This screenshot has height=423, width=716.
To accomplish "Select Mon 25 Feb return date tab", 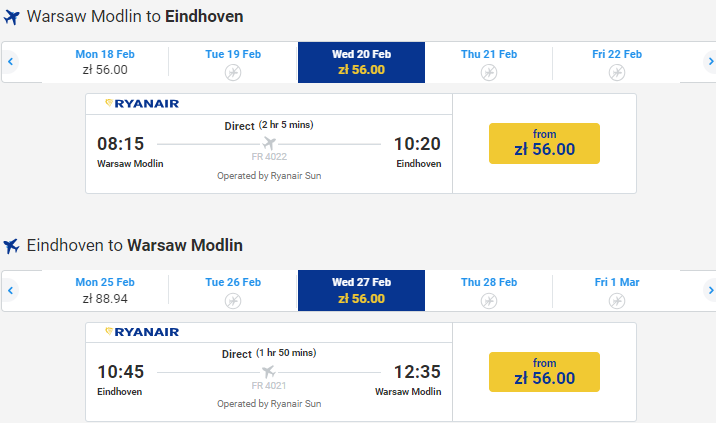I will [x=105, y=290].
